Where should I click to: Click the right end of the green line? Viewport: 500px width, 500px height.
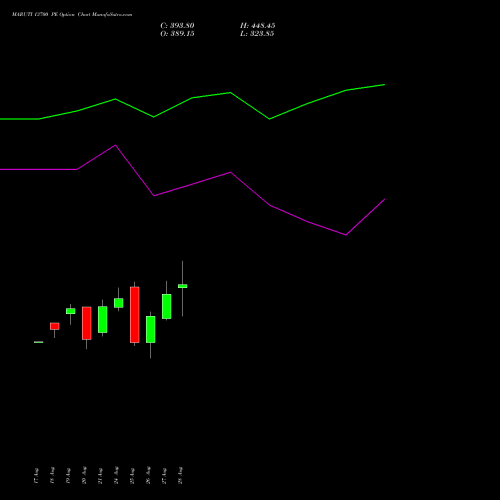point(384,85)
